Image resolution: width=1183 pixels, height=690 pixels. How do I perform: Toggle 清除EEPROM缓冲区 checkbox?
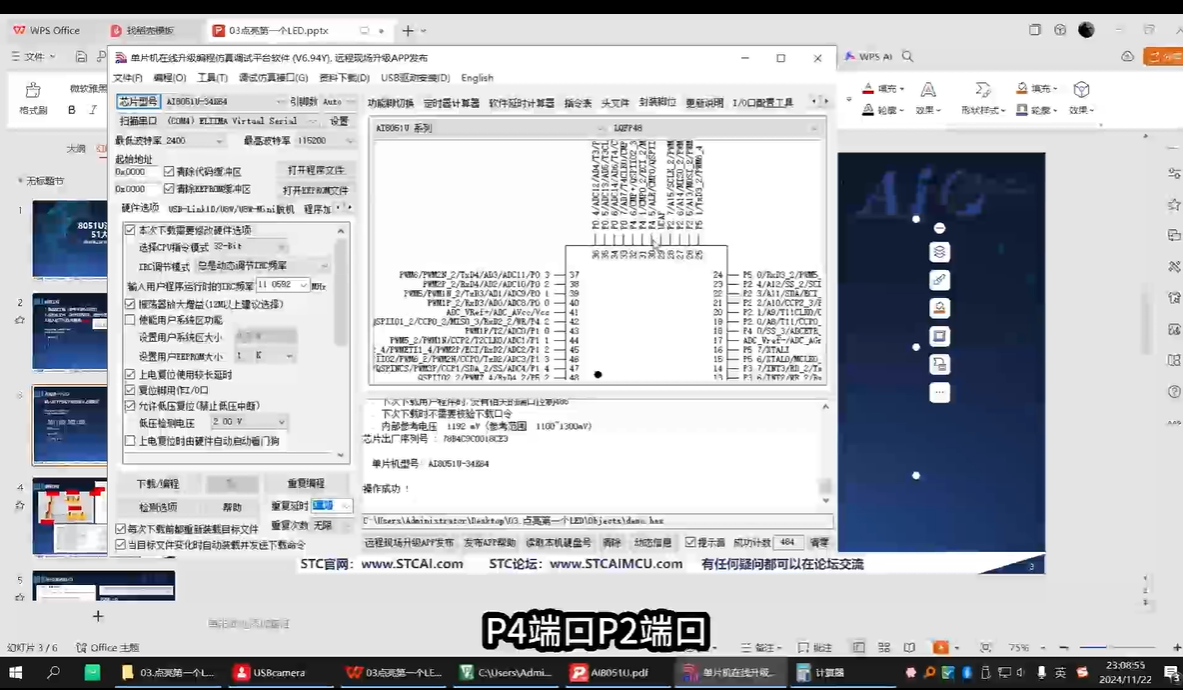pos(169,189)
